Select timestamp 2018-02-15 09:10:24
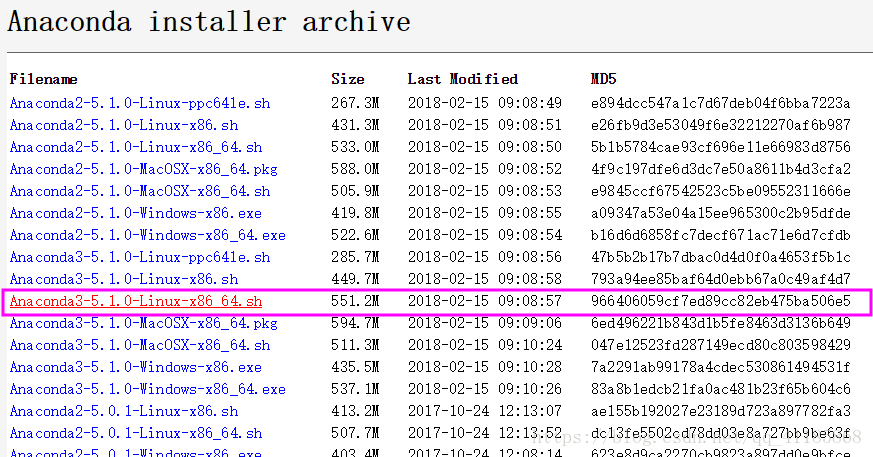The image size is (873, 457). coord(485,345)
